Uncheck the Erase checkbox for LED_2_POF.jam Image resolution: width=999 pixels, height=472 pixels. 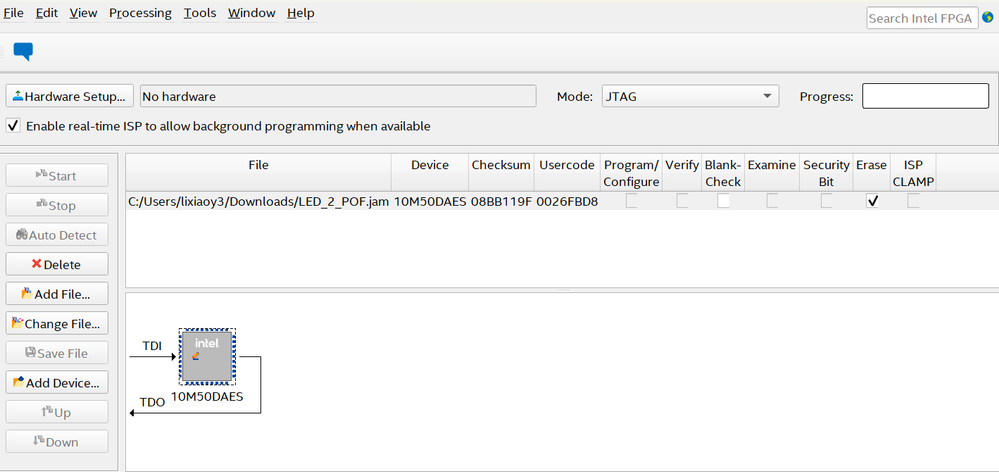tap(872, 201)
